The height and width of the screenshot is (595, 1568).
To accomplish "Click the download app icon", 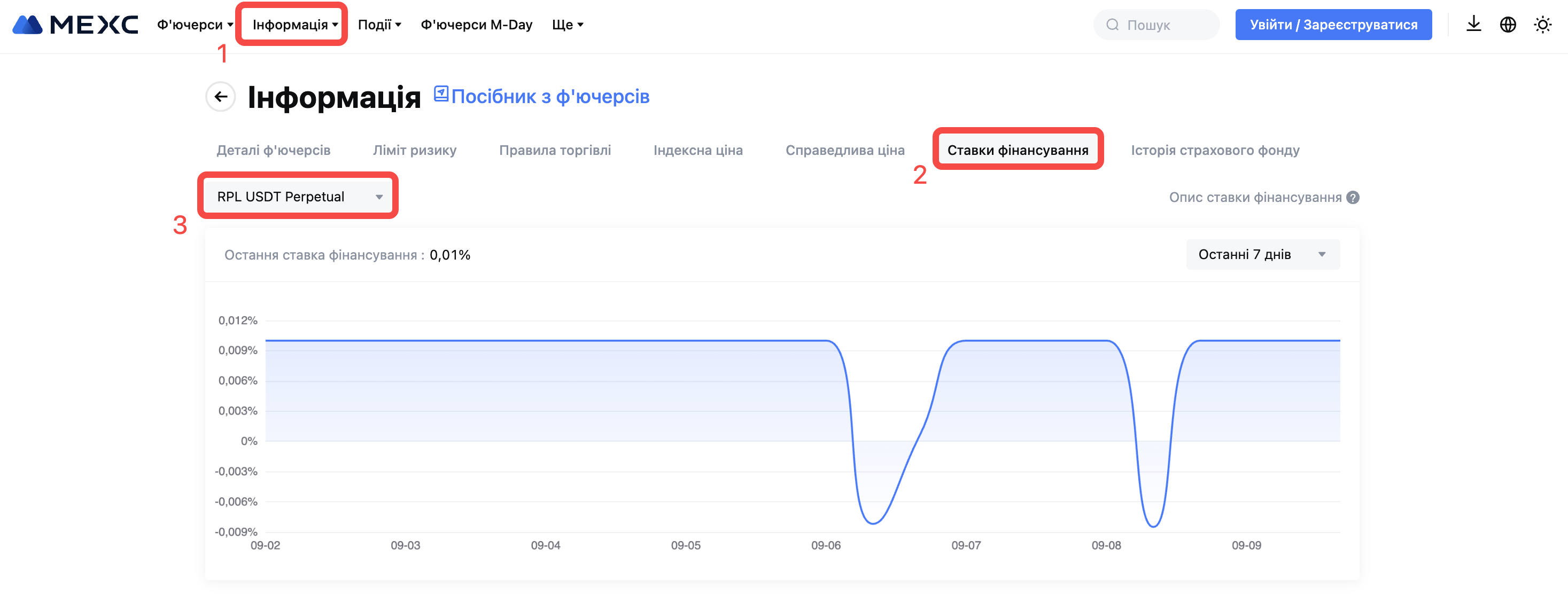I will coord(1473,25).
